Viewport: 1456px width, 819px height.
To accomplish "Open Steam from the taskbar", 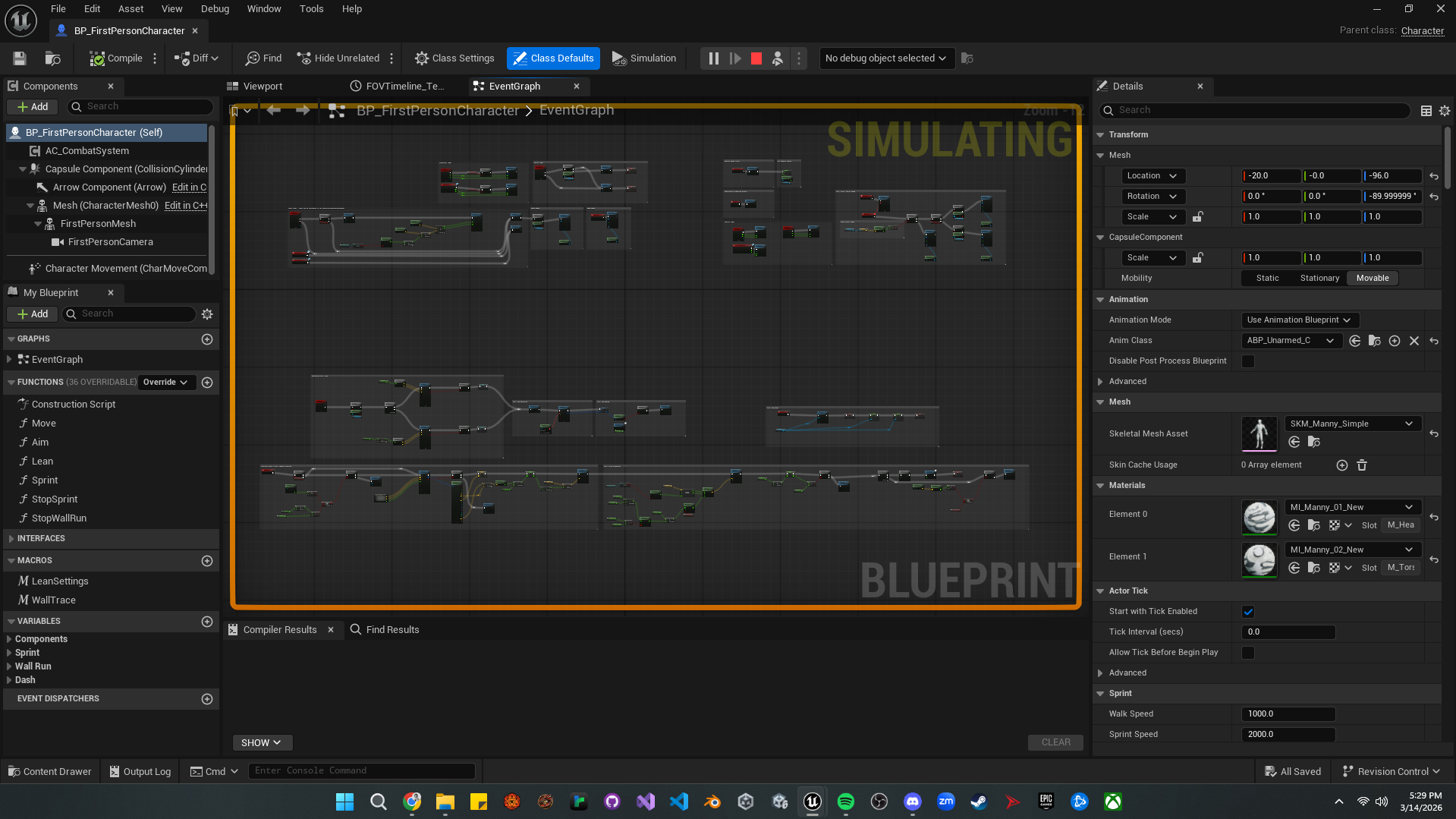I will point(979,802).
